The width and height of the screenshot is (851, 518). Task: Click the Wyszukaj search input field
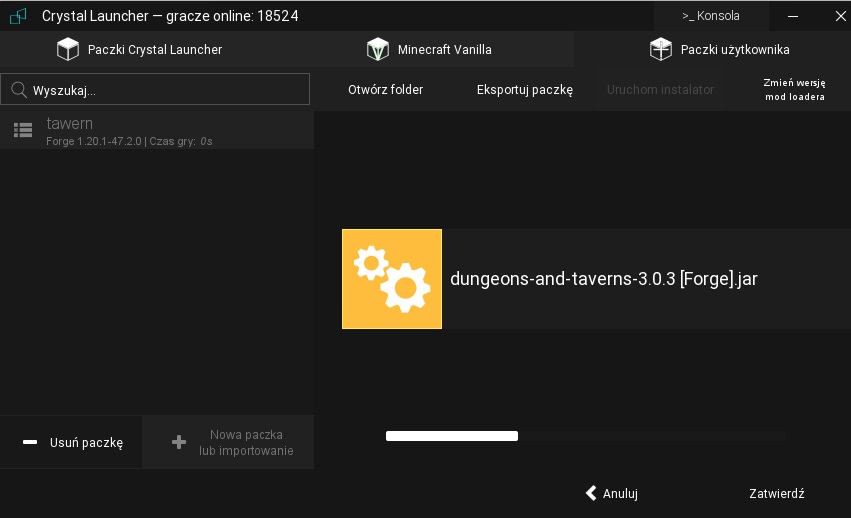click(165, 90)
